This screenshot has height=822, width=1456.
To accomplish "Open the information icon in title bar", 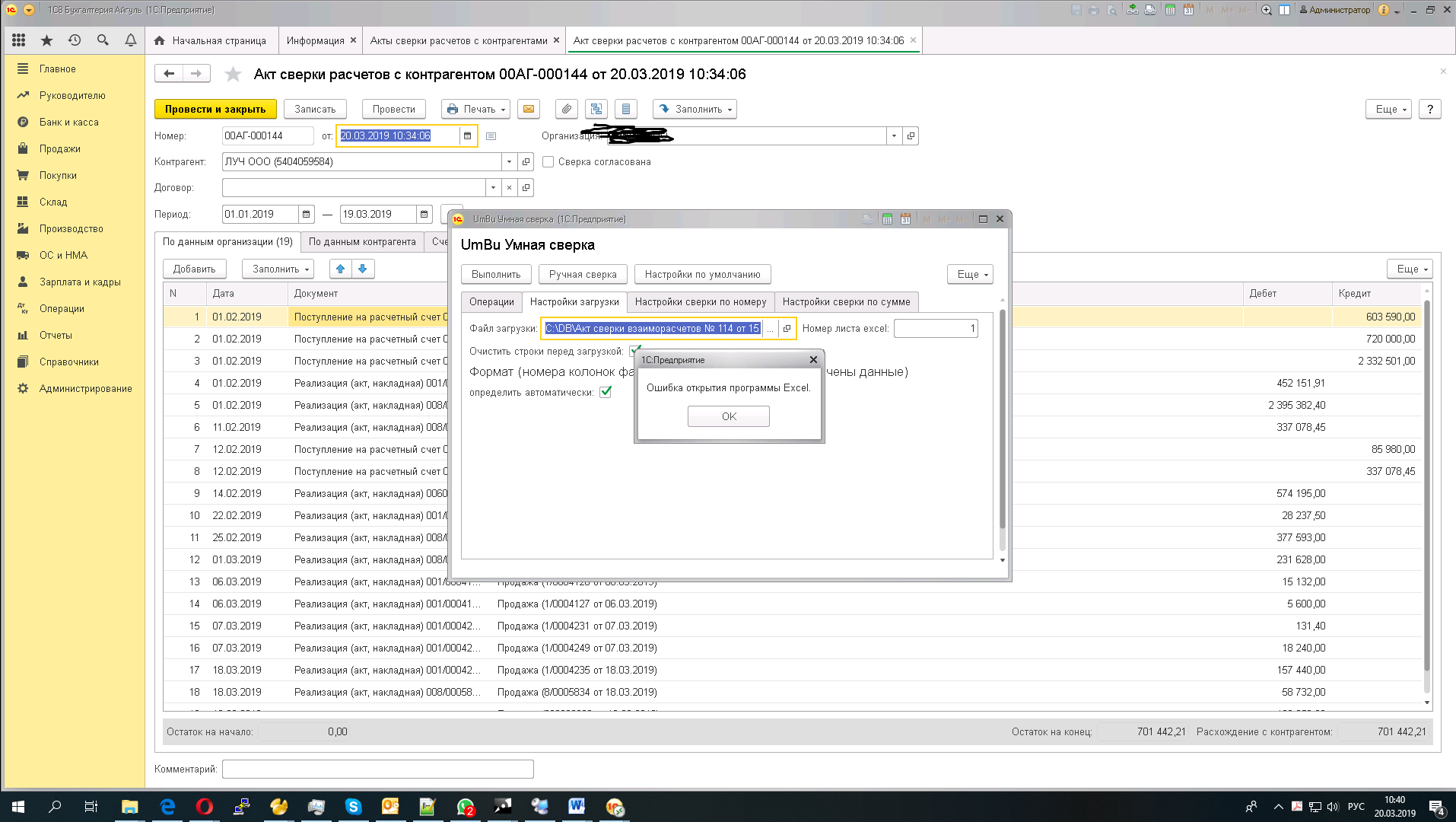I will coord(1384,10).
